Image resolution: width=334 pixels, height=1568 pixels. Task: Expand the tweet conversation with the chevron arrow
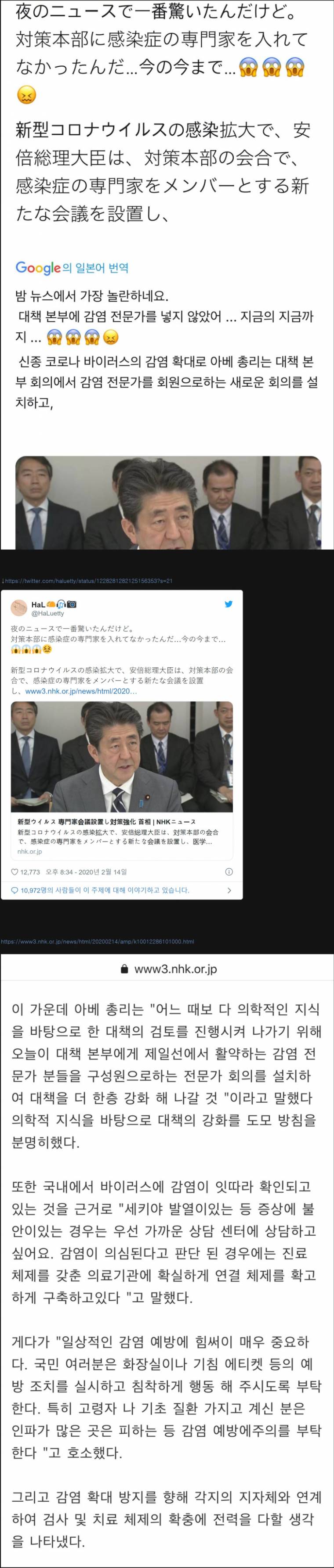229,890
